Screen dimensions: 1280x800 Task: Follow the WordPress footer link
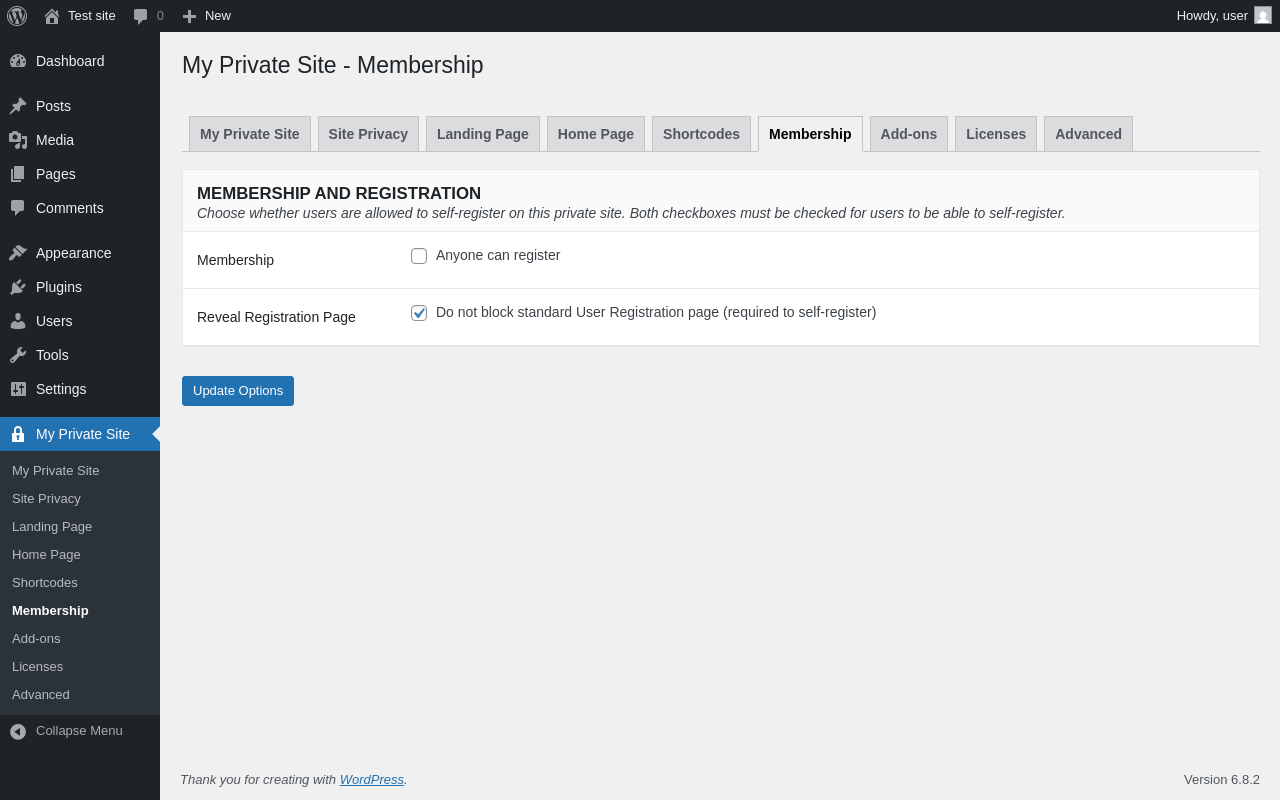[372, 779]
